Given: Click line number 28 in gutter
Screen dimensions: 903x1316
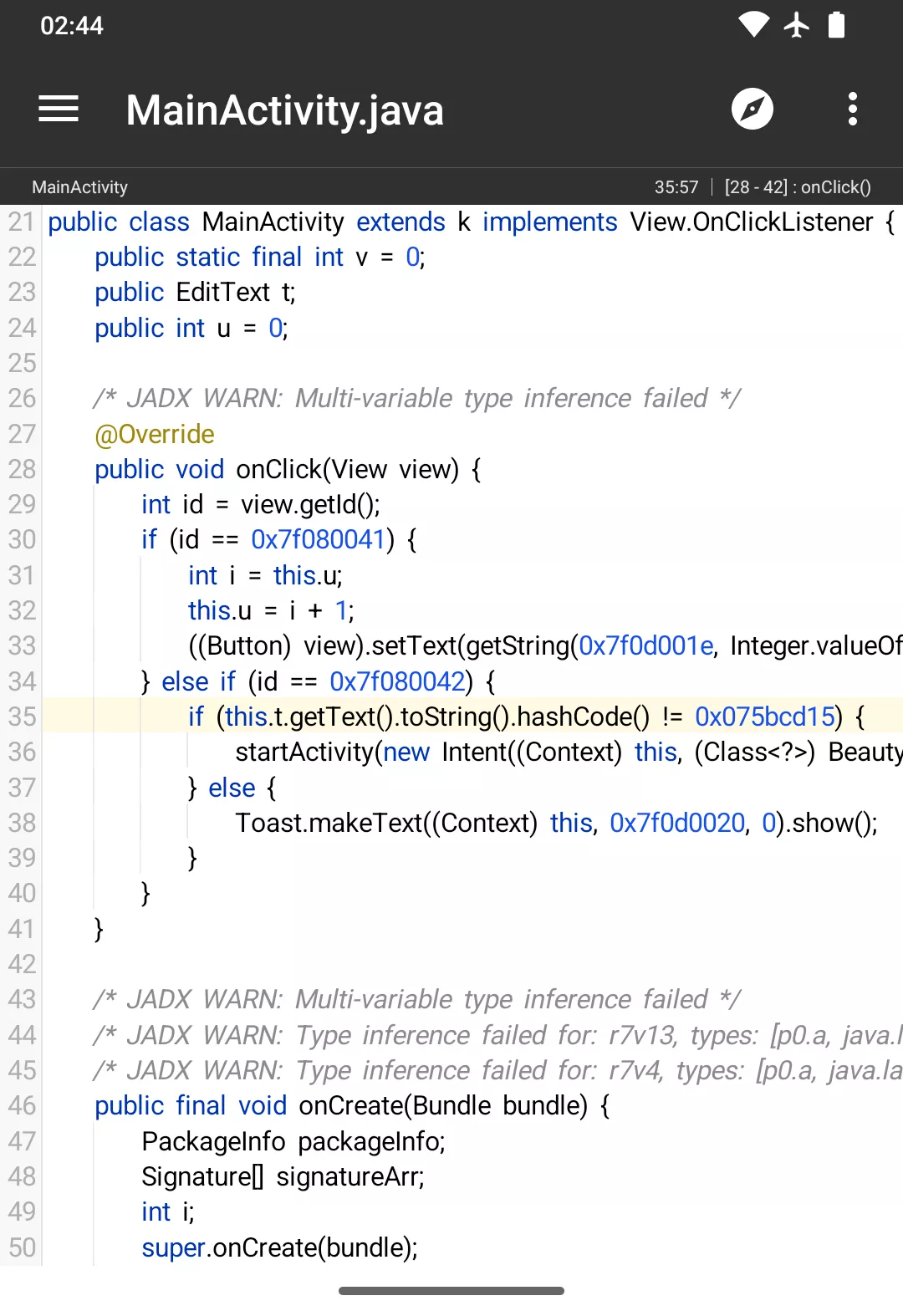Looking at the screenshot, I should click(23, 469).
